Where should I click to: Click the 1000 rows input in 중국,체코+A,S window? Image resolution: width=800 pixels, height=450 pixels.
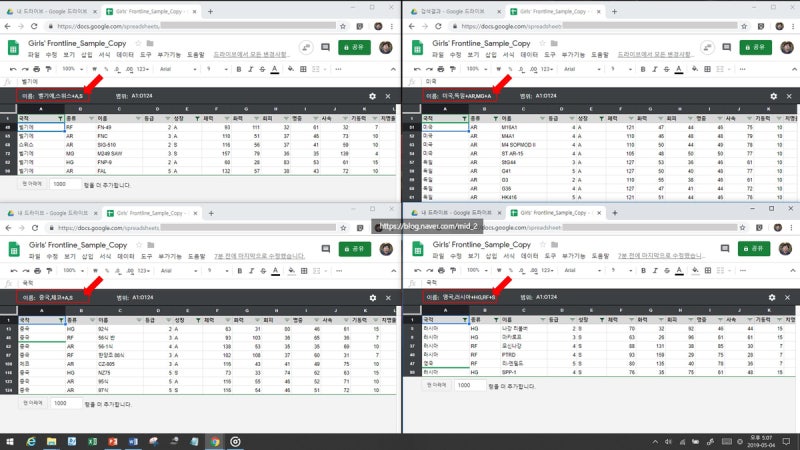click(x=66, y=403)
